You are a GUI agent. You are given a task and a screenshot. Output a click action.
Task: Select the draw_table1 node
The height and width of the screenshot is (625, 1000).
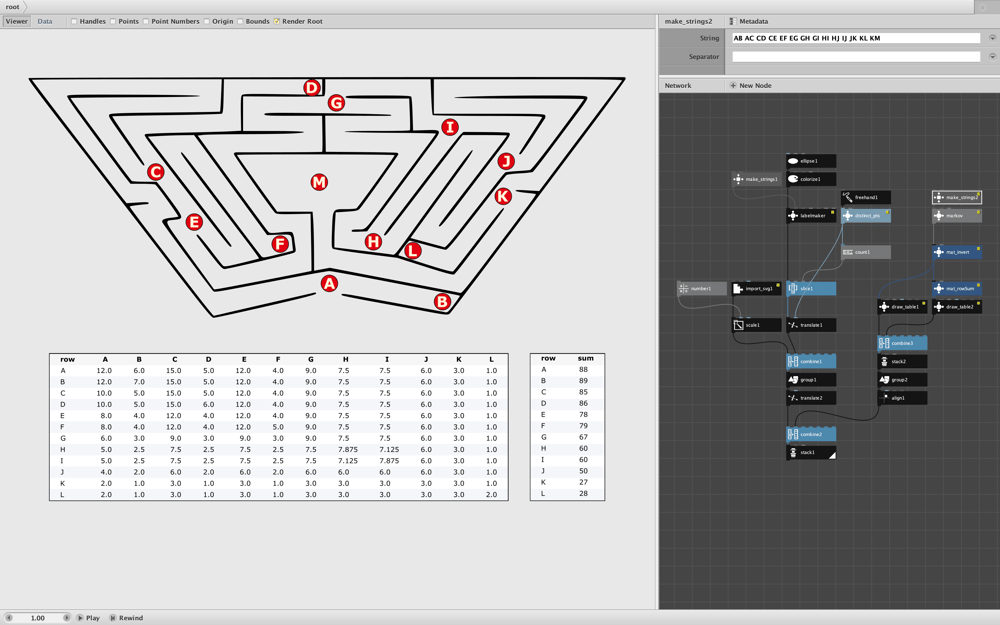902,307
